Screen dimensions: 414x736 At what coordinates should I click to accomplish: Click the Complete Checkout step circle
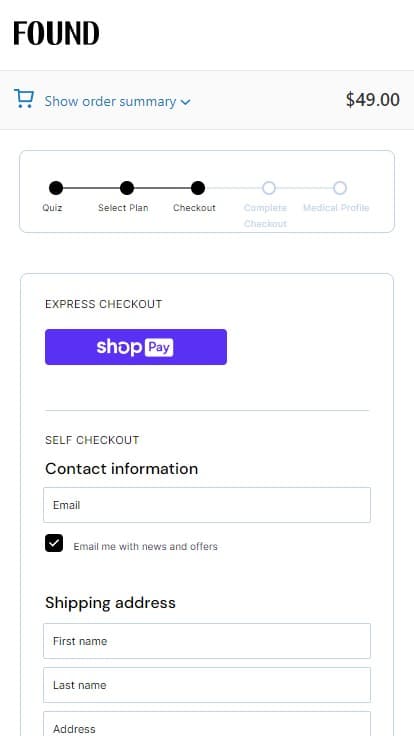pyautogui.click(x=269, y=188)
